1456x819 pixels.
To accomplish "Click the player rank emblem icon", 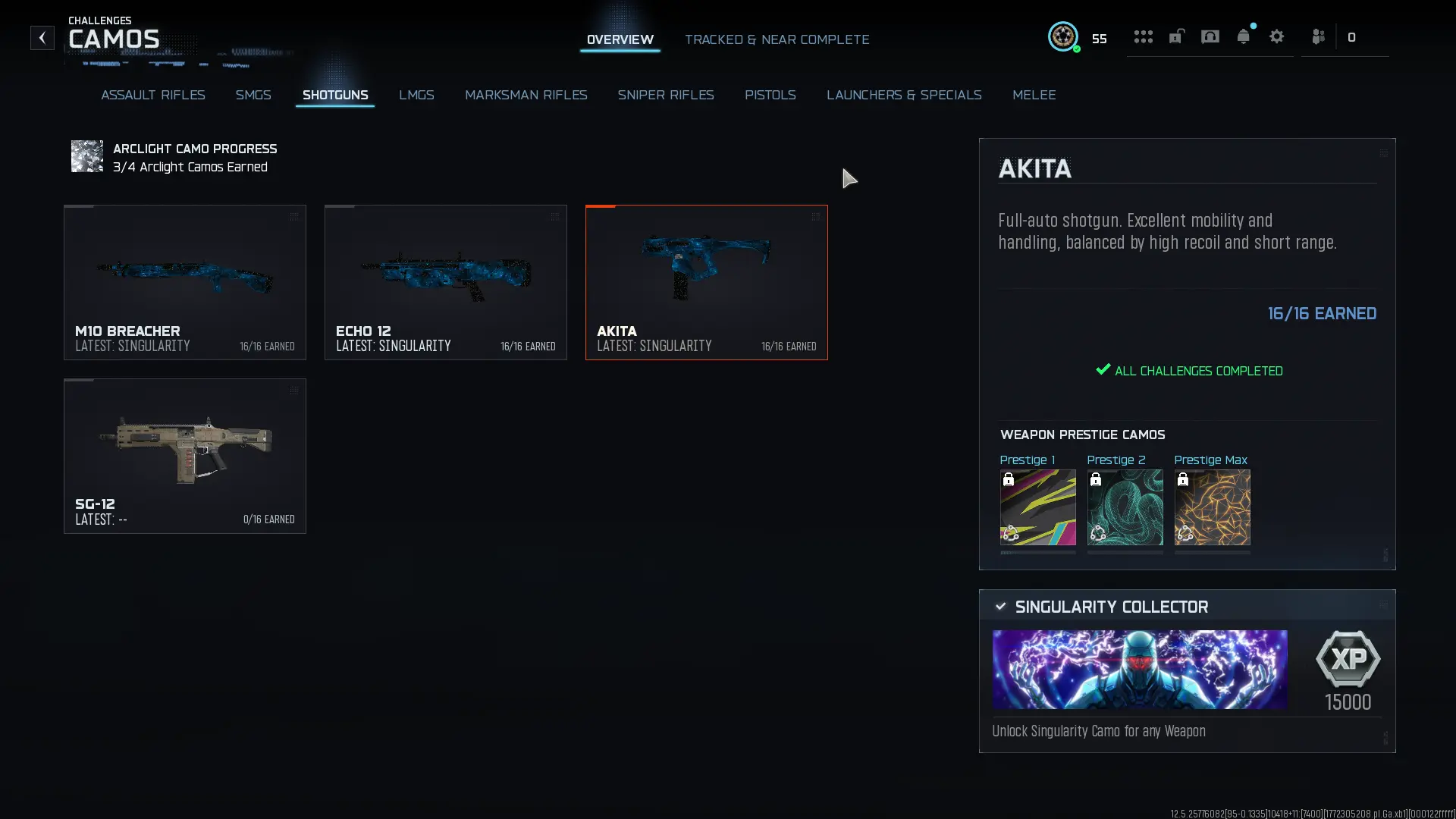I will tap(1062, 36).
